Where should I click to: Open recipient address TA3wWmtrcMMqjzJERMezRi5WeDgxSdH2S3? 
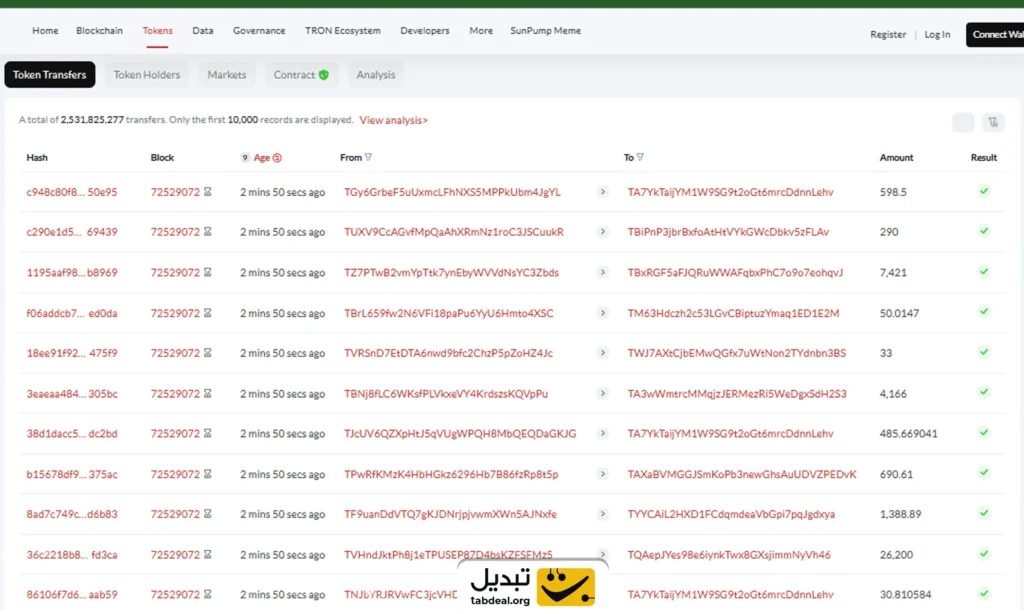click(x=737, y=393)
